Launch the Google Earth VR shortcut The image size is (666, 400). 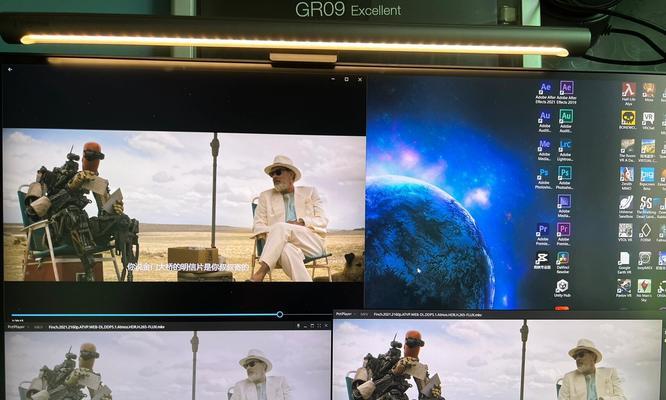click(624, 263)
